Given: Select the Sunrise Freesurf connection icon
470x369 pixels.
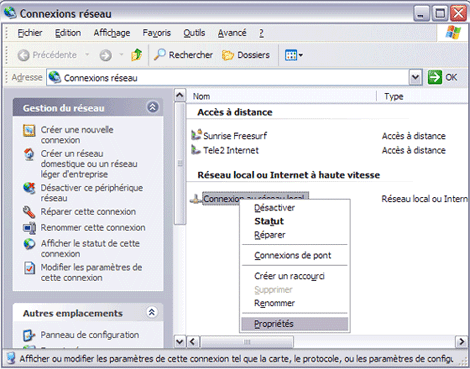Looking at the screenshot, I should click(x=196, y=135).
